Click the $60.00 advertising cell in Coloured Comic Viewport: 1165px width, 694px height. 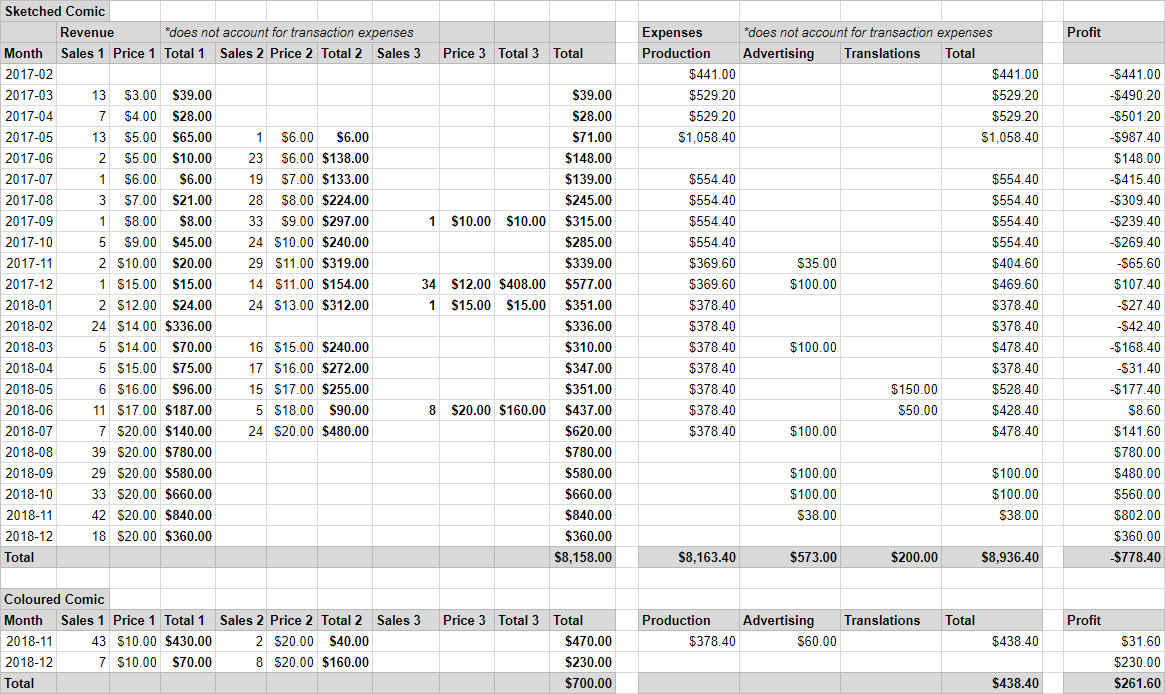click(x=790, y=641)
